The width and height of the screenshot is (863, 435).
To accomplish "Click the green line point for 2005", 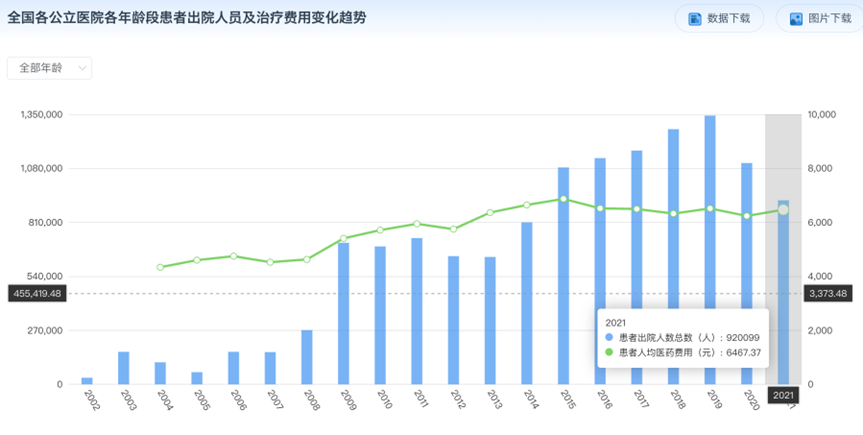I will pyautogui.click(x=197, y=260).
